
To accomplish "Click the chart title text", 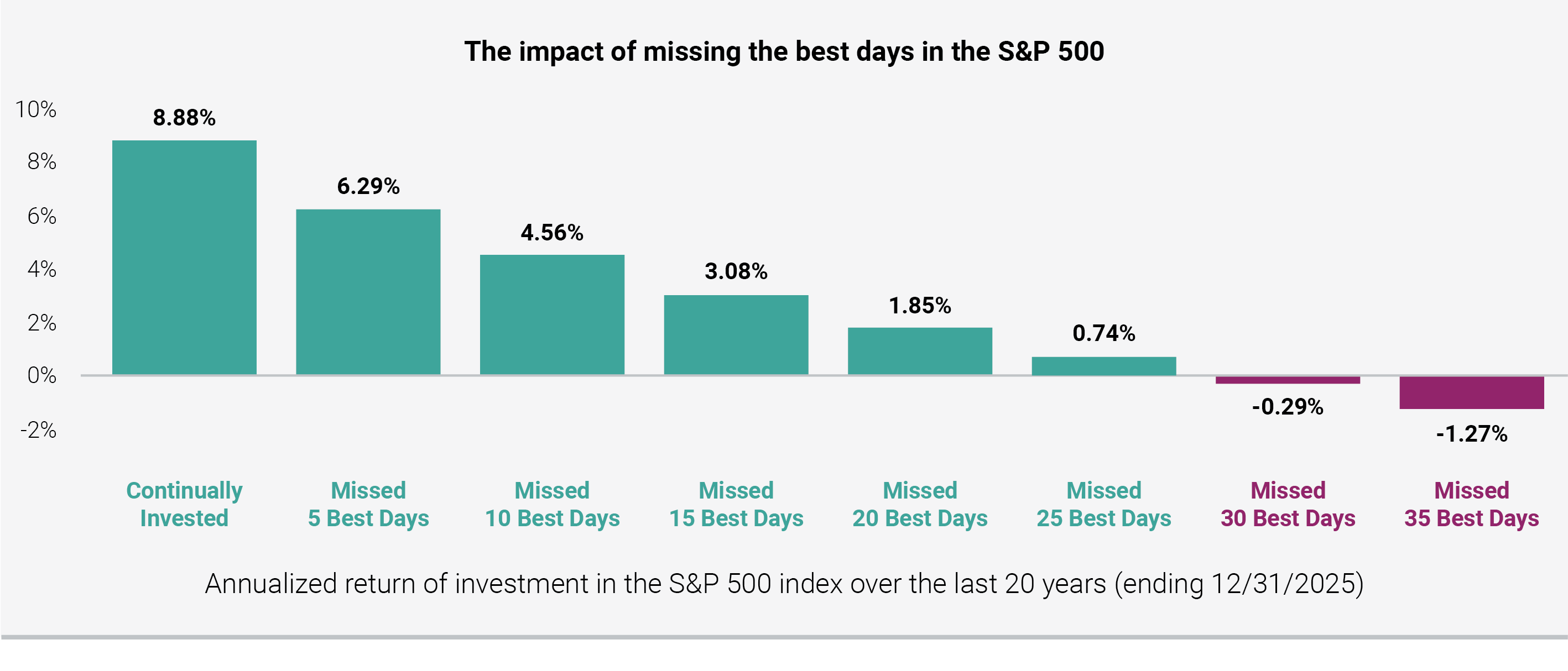I will 784,52.
